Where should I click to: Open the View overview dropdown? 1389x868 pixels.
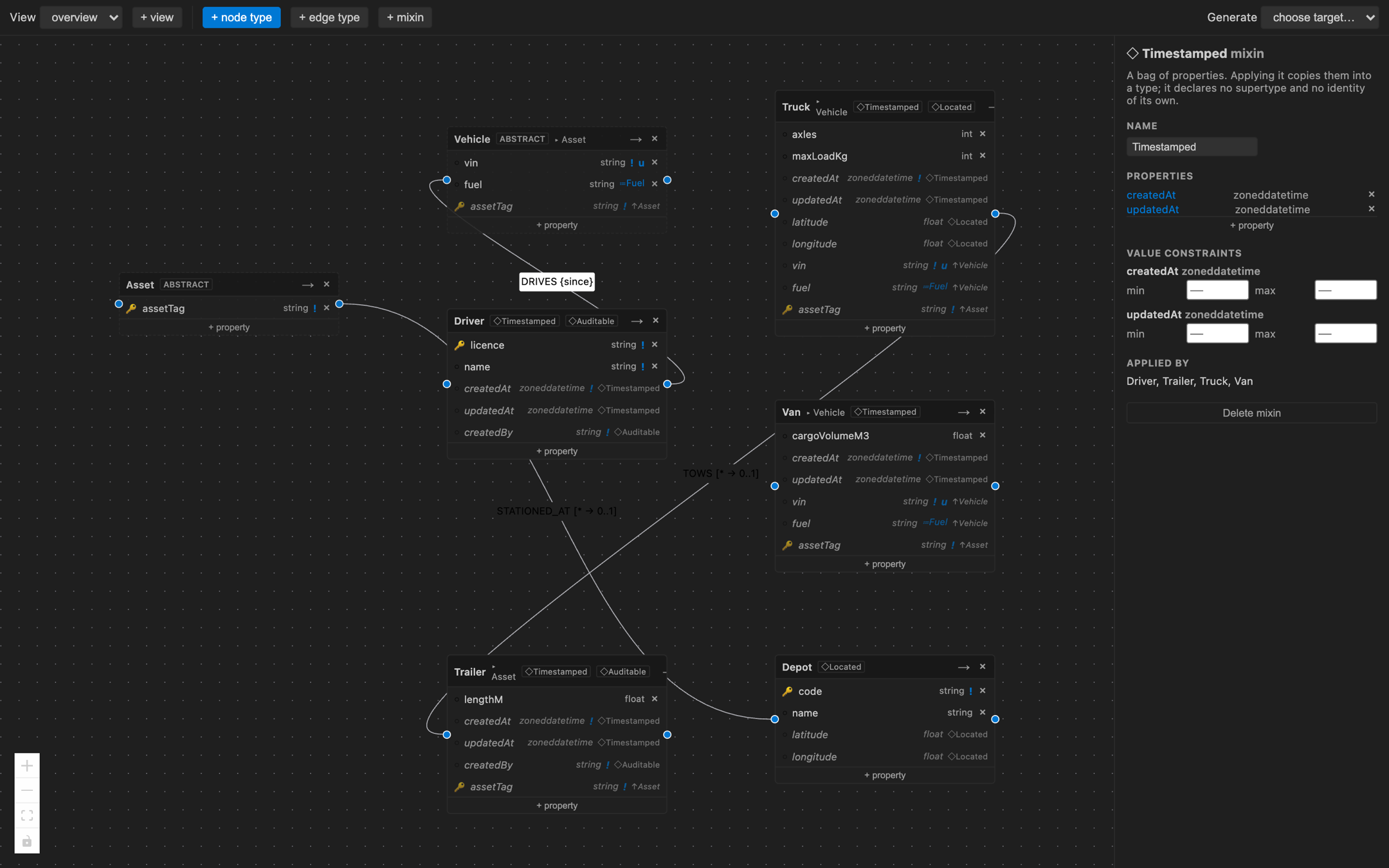pos(81,17)
